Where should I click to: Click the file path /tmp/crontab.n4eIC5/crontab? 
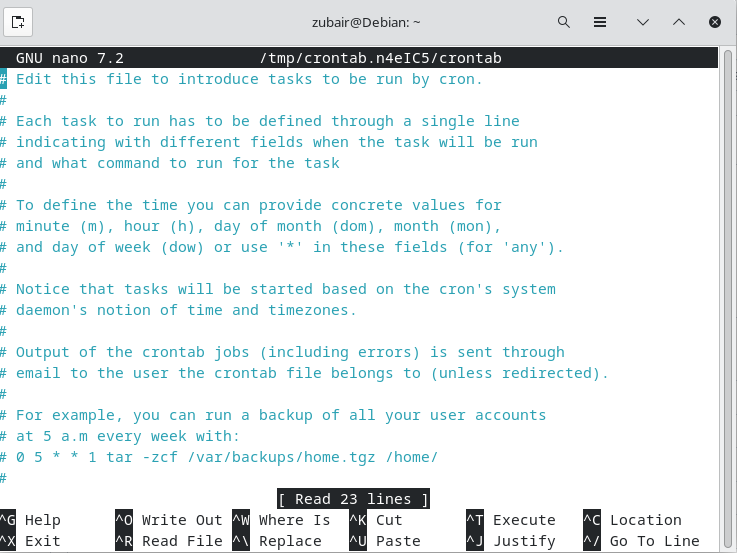(x=381, y=58)
